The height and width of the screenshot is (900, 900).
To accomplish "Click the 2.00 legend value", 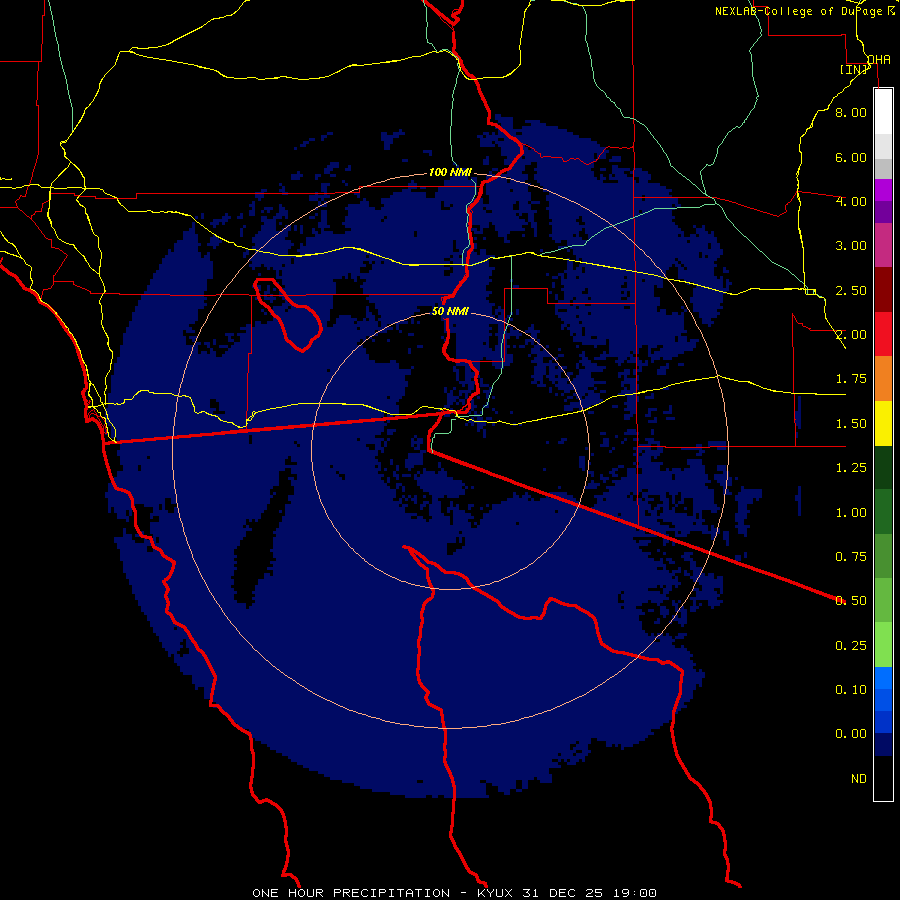I will point(851,335).
